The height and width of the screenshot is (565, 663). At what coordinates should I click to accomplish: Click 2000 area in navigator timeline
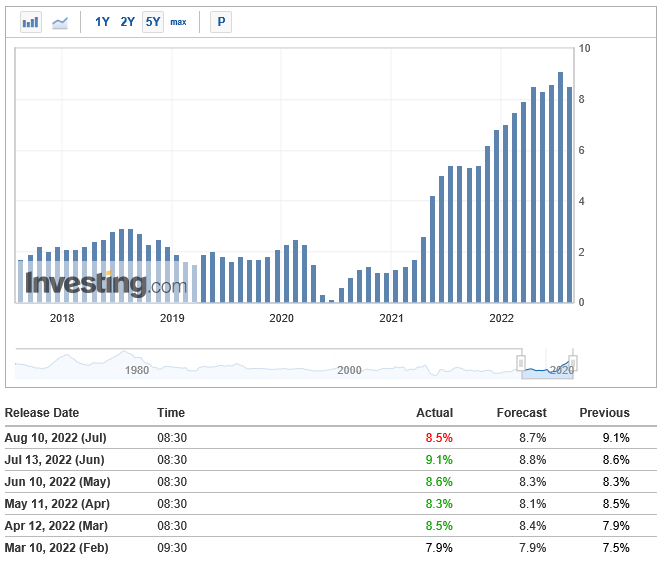point(349,370)
